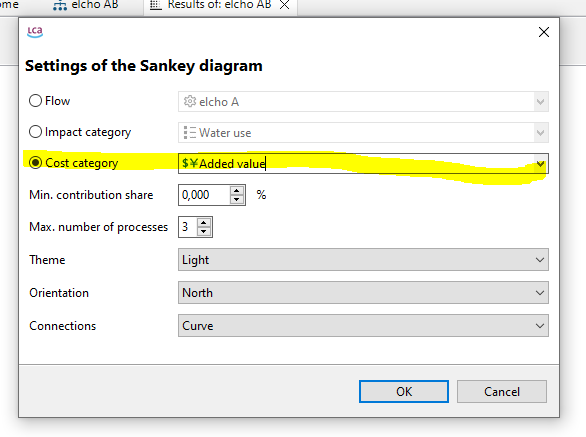Select the Flow radio button
The height and width of the screenshot is (437, 586).
tap(35, 101)
